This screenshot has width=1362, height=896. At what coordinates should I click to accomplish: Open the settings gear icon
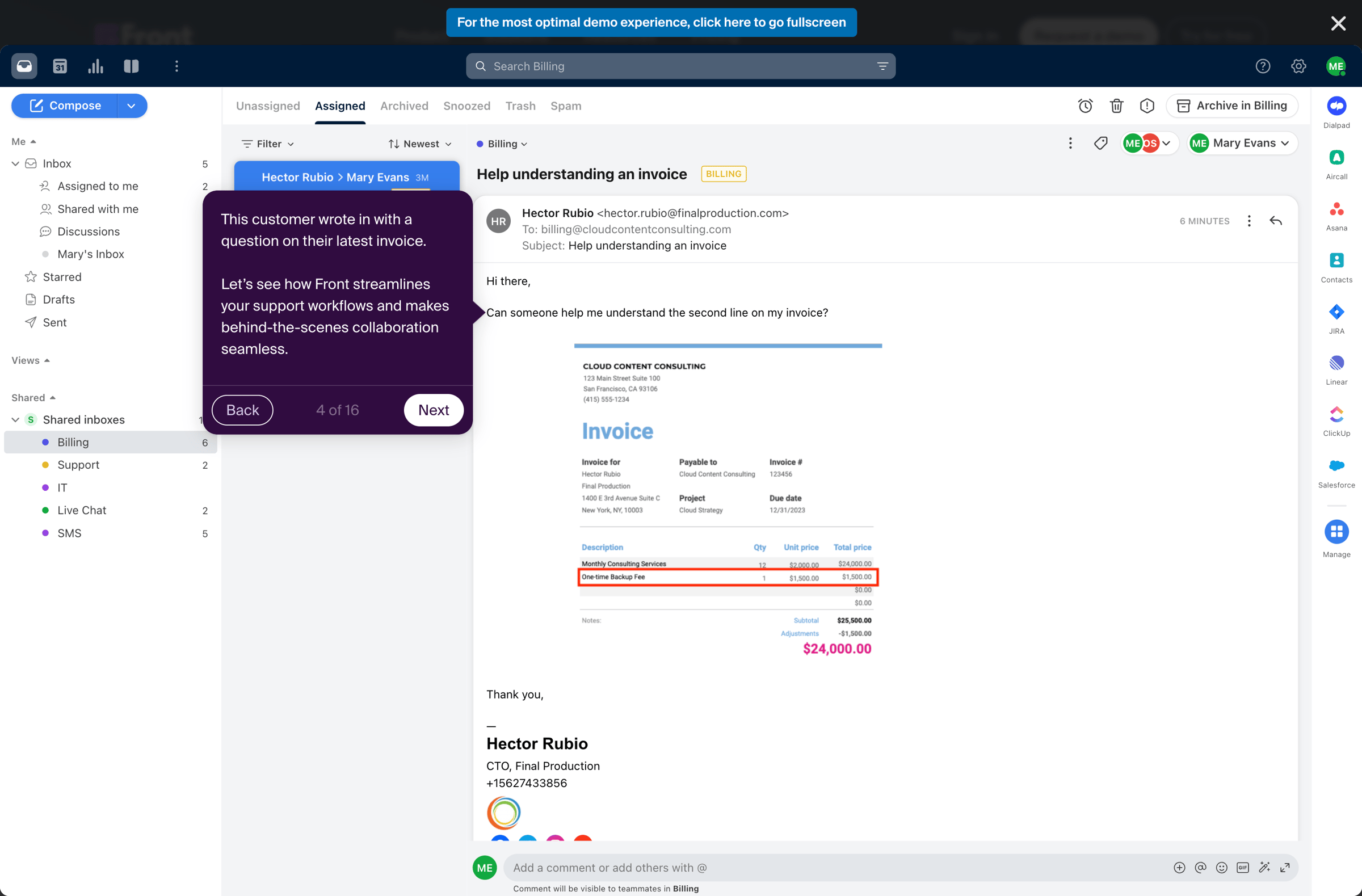point(1298,66)
